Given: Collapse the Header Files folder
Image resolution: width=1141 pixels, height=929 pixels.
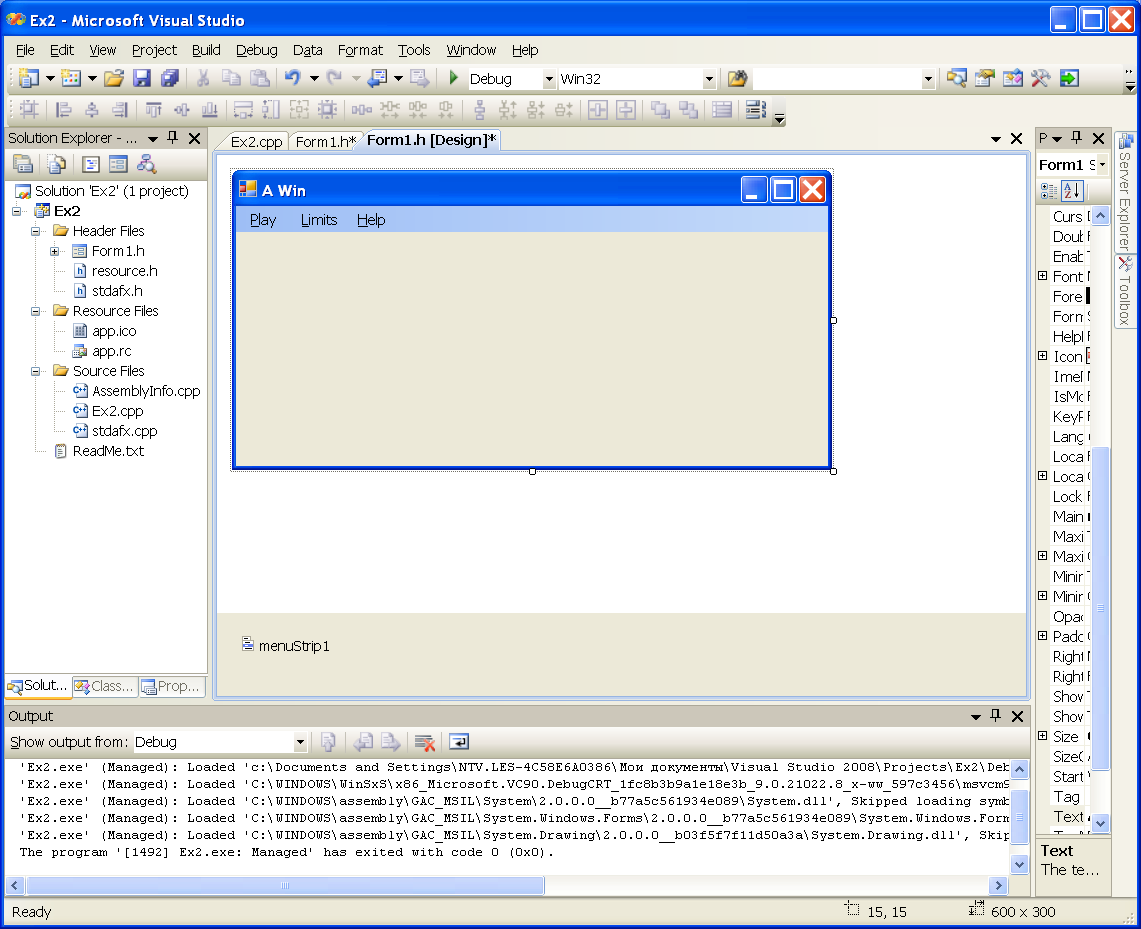Looking at the screenshot, I should tap(35, 231).
